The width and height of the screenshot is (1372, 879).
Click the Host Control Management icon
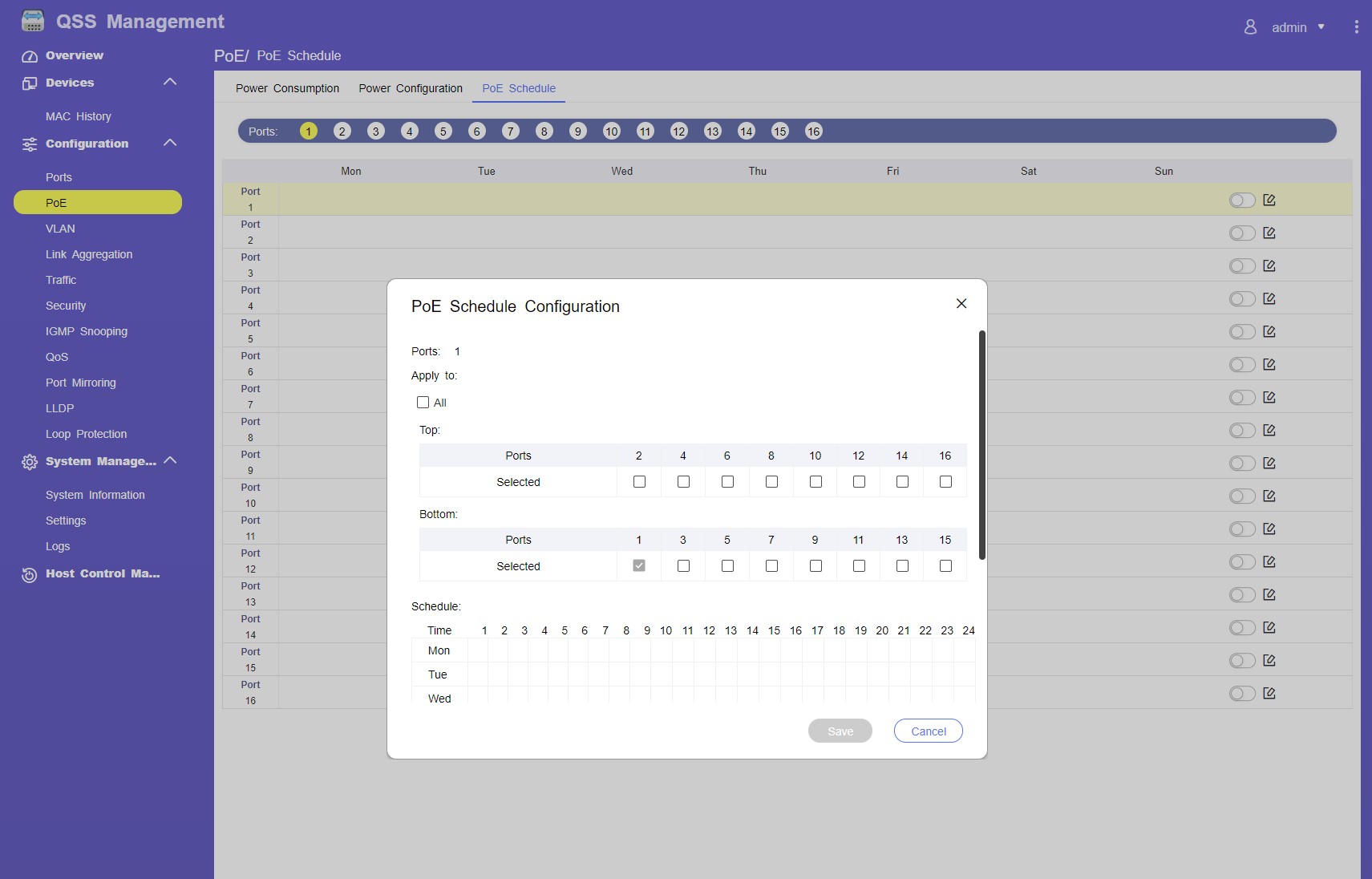(x=30, y=574)
